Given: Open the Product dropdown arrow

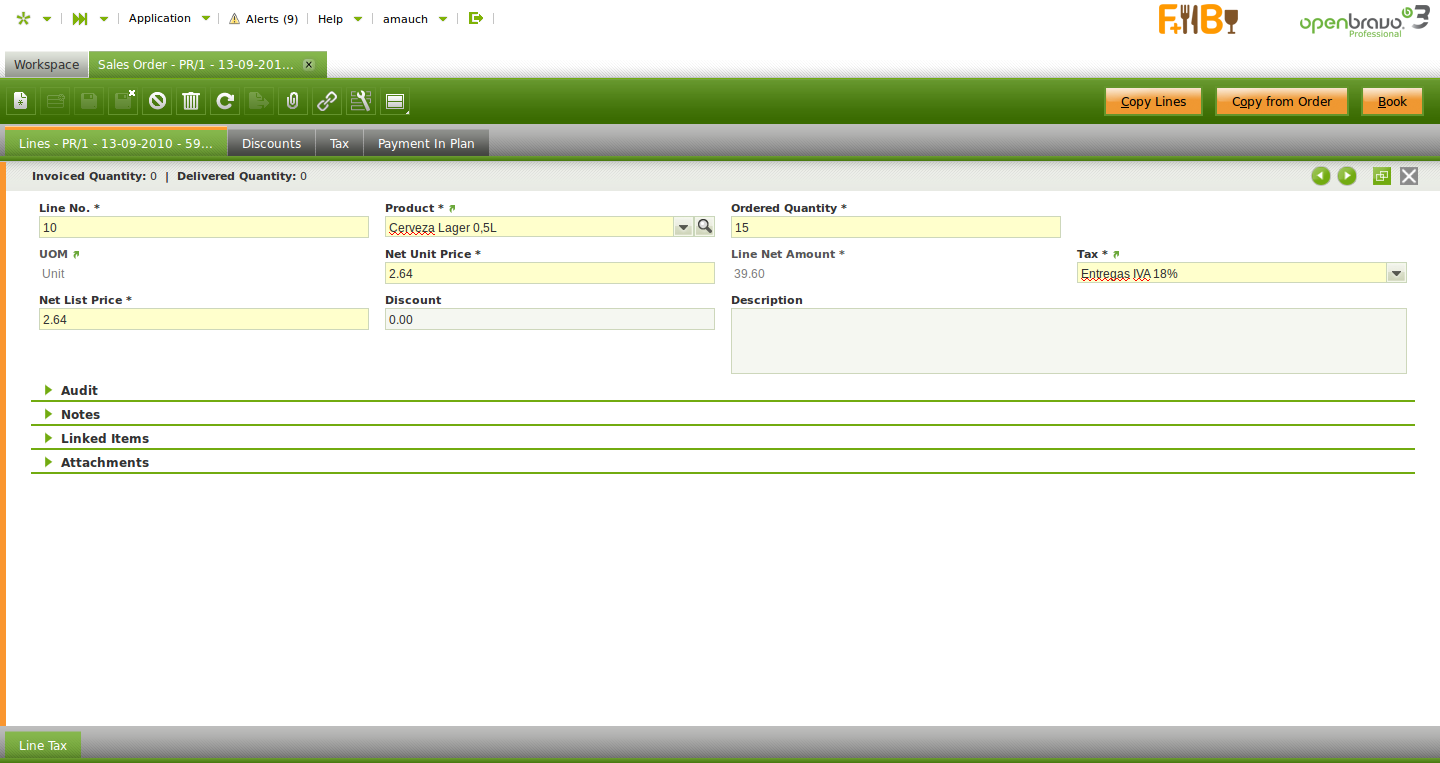Looking at the screenshot, I should [x=683, y=227].
